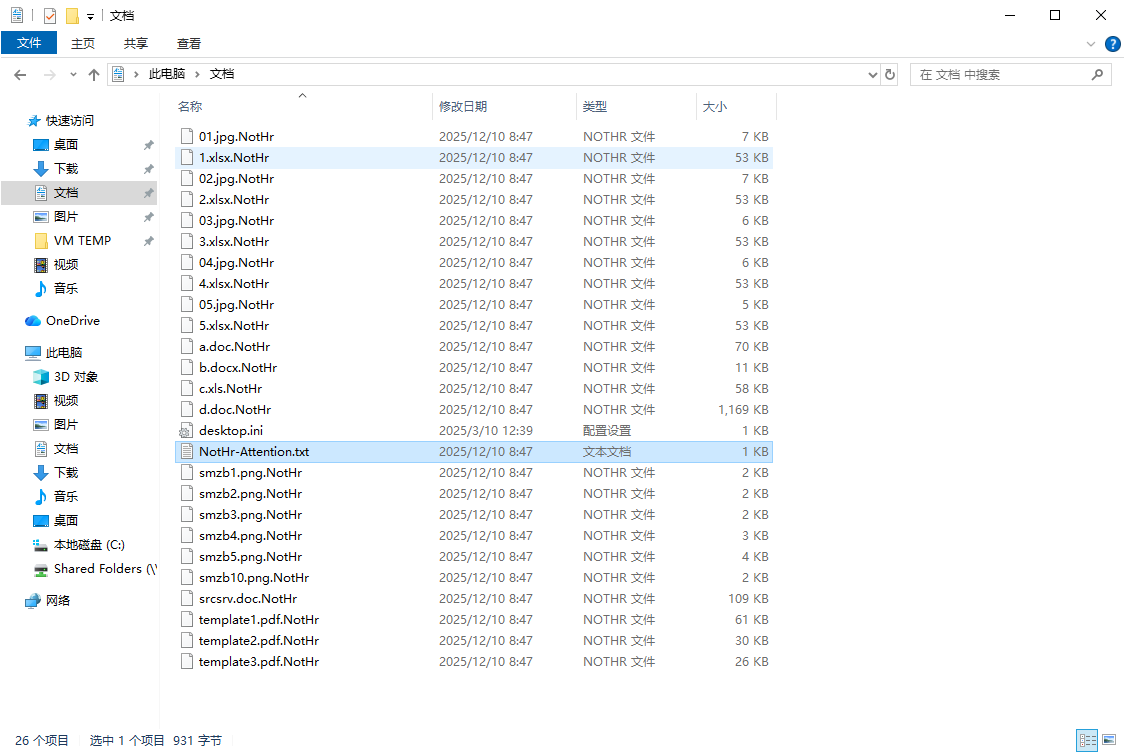Viewport: 1125px width, 753px height.
Task: Sort files by 修改日期 column header
Action: pos(463,106)
